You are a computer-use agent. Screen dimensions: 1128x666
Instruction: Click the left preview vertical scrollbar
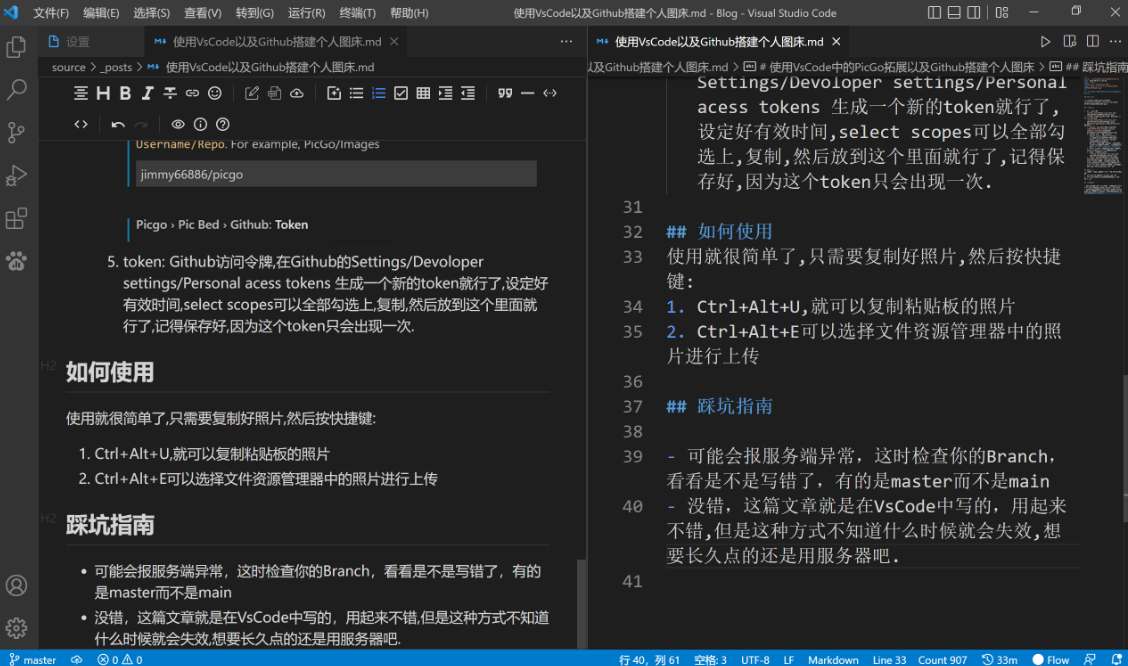click(581, 604)
